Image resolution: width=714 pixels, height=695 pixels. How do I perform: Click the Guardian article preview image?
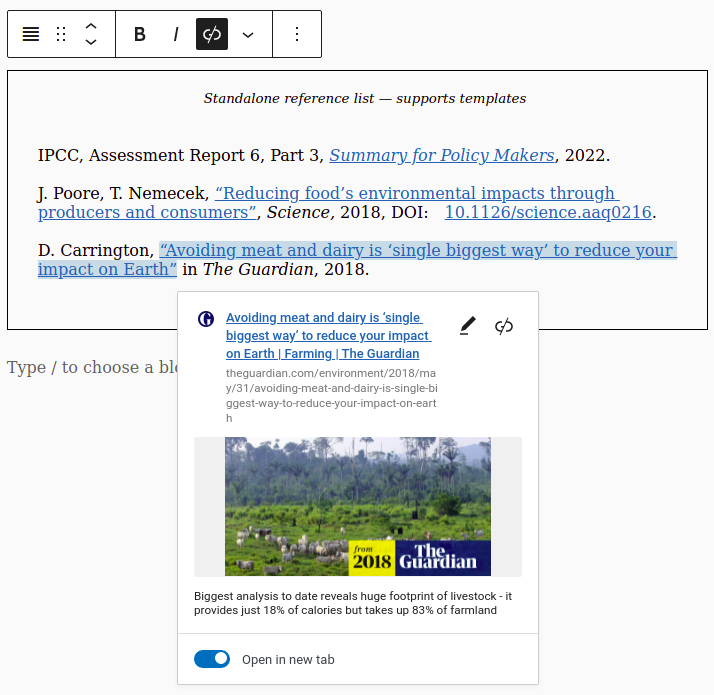(x=358, y=506)
